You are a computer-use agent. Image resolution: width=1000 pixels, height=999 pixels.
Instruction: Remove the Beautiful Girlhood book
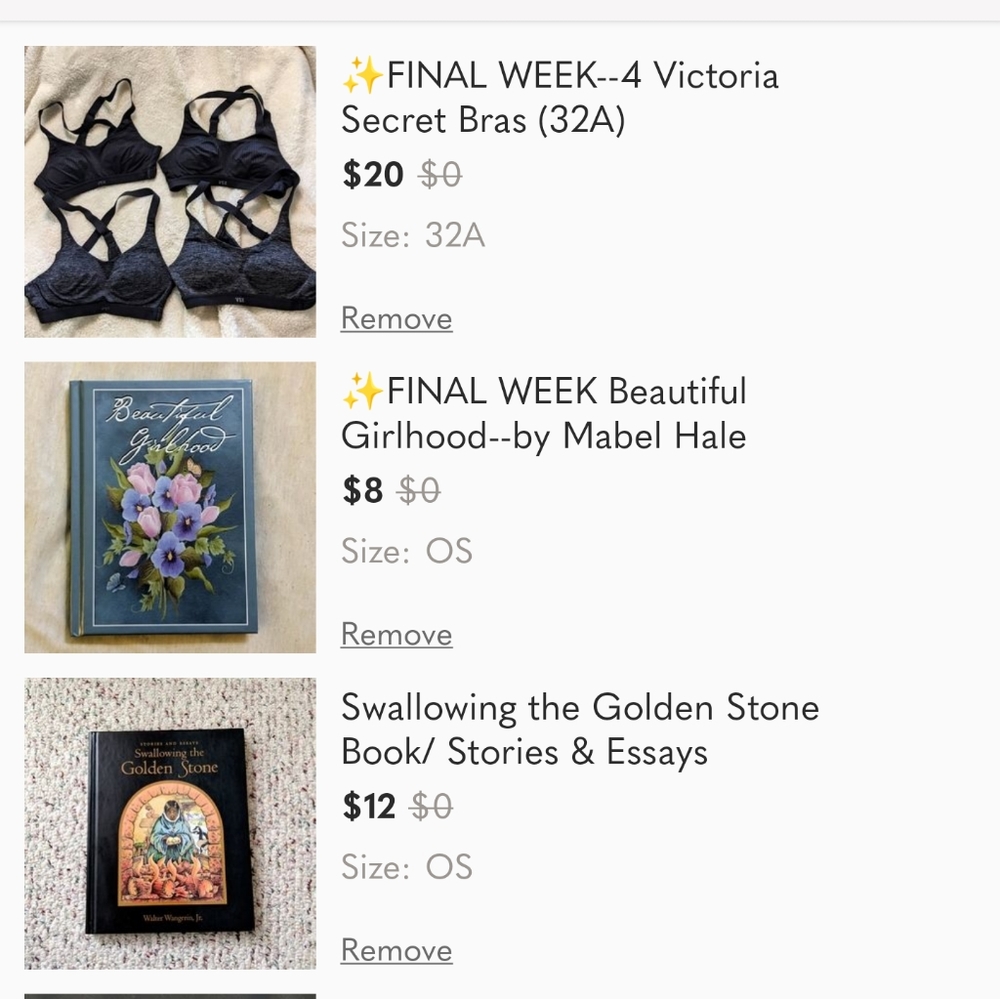(x=396, y=634)
